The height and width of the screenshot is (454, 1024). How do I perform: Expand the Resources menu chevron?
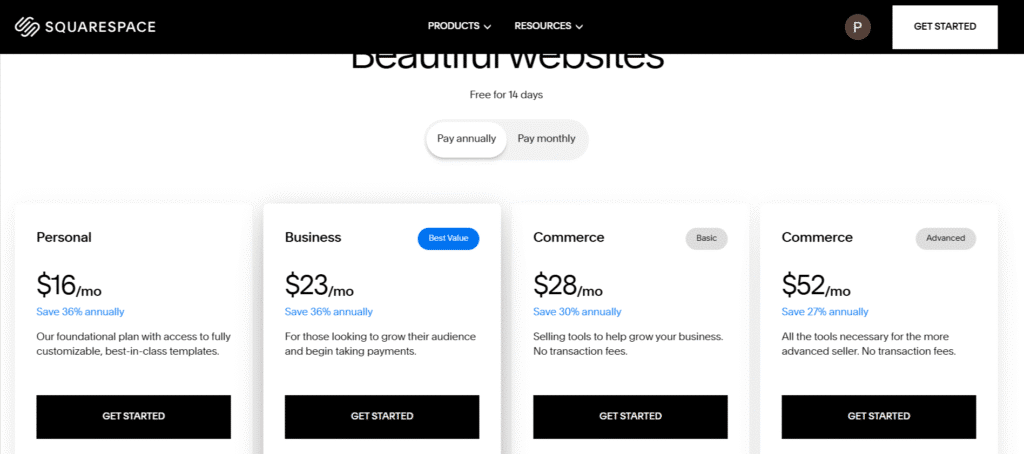(579, 27)
